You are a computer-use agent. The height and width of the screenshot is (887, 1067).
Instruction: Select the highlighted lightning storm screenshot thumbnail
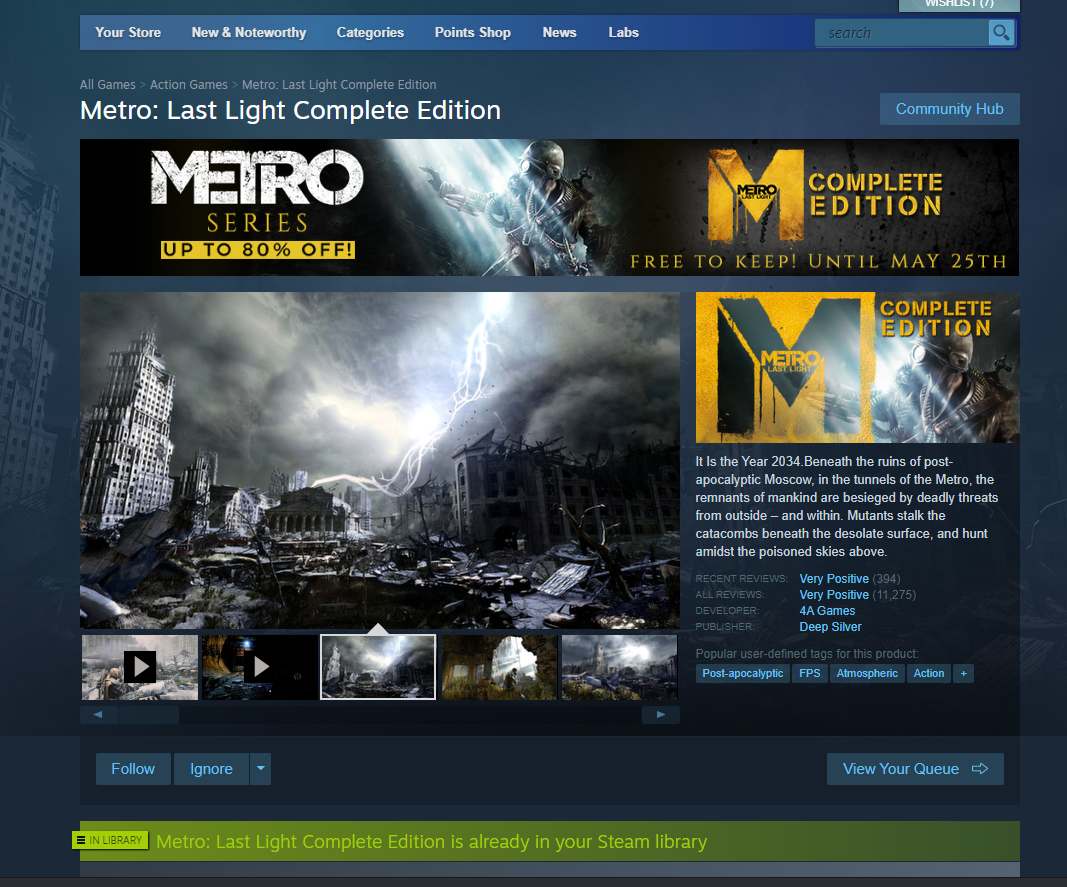click(378, 667)
